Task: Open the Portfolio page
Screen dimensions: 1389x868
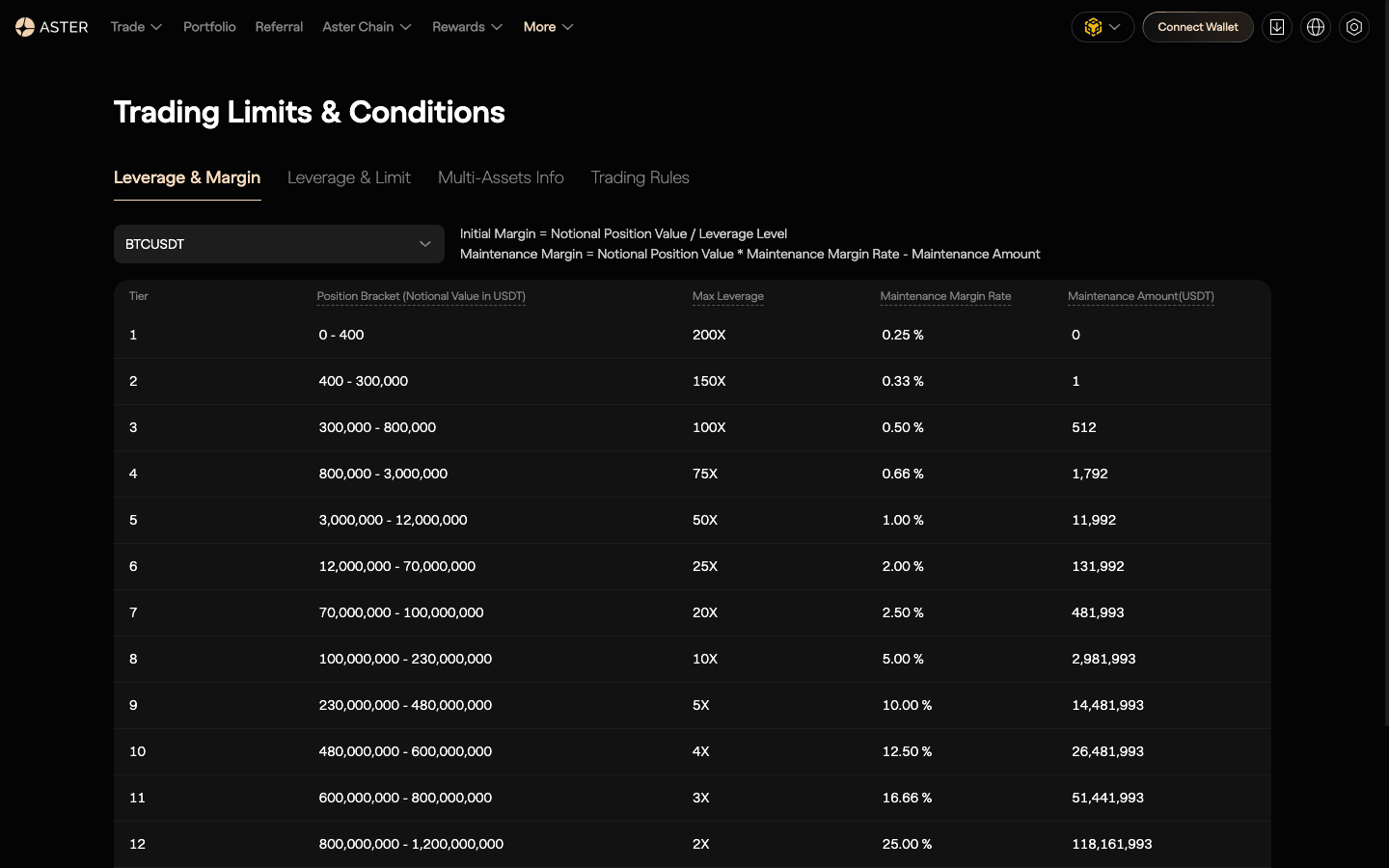Action: pos(209,27)
